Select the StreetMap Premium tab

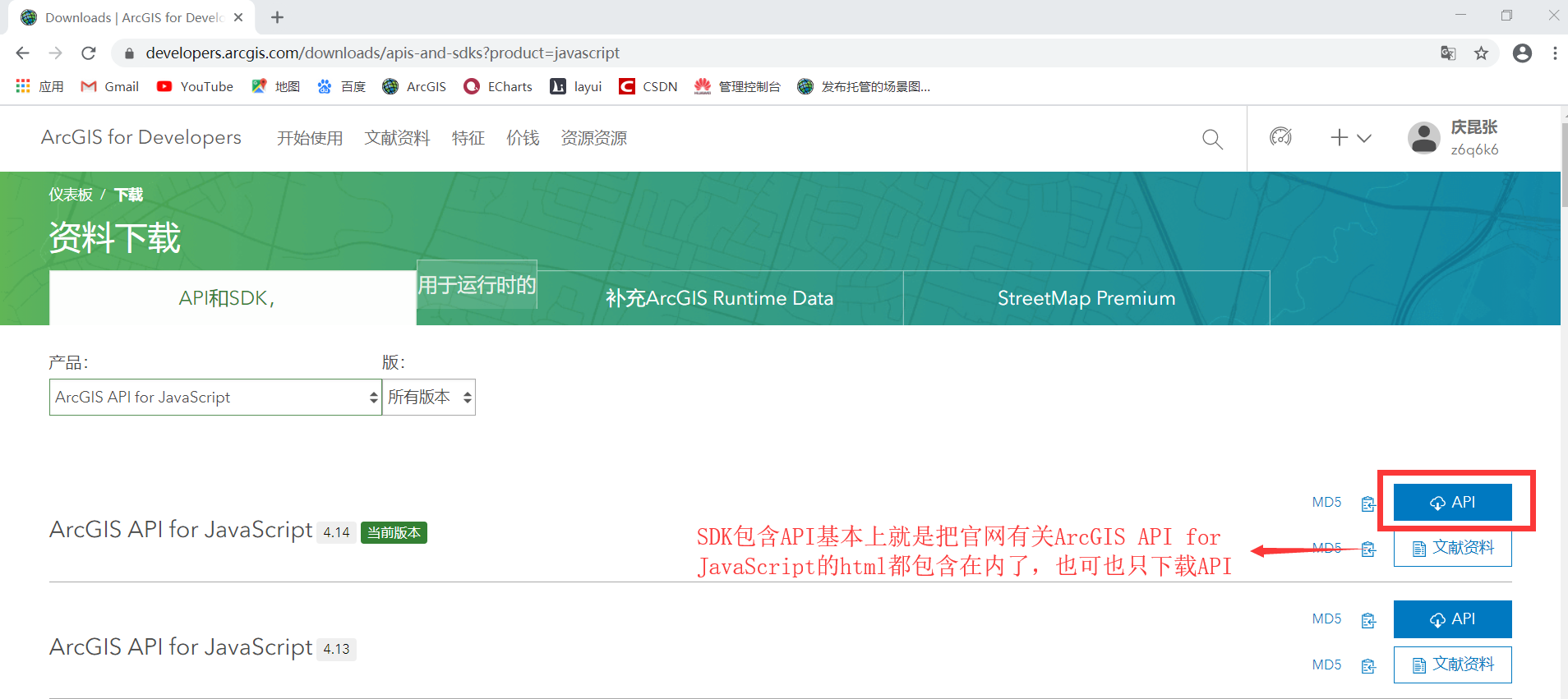pyautogui.click(x=1086, y=298)
